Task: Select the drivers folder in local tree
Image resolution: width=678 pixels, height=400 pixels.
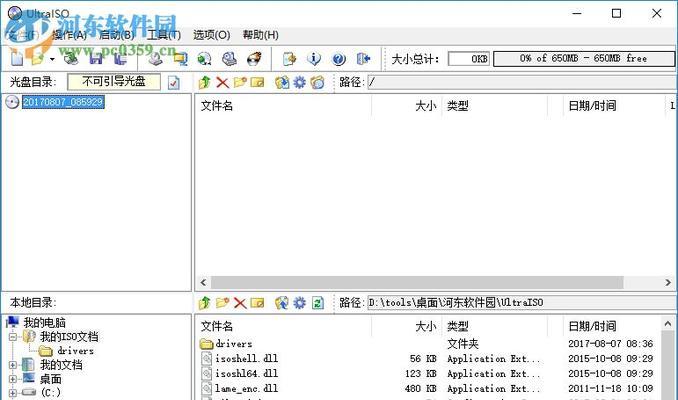Action: pyautogui.click(x=76, y=351)
